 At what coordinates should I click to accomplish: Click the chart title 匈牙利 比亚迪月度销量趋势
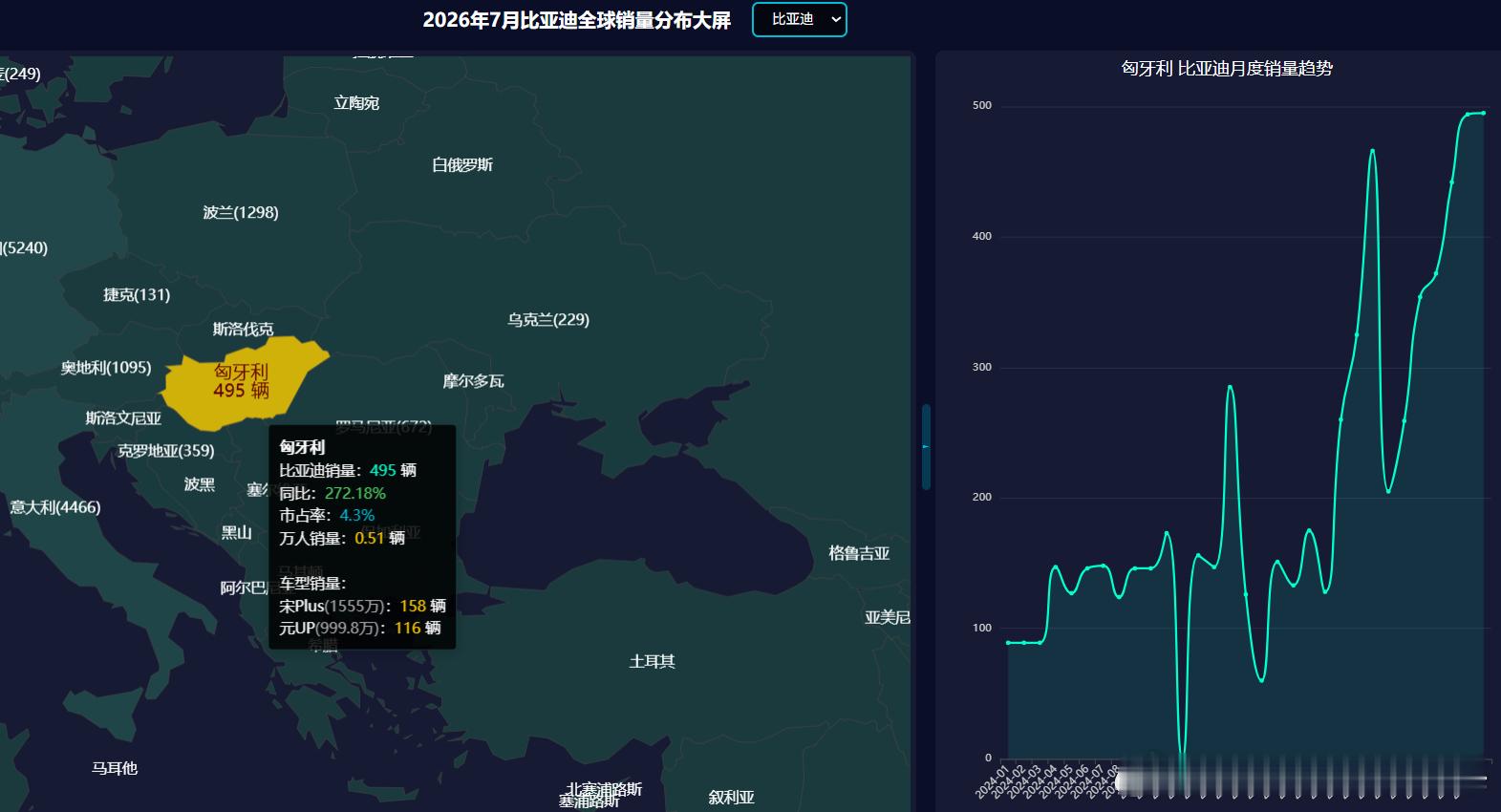(x=1227, y=69)
